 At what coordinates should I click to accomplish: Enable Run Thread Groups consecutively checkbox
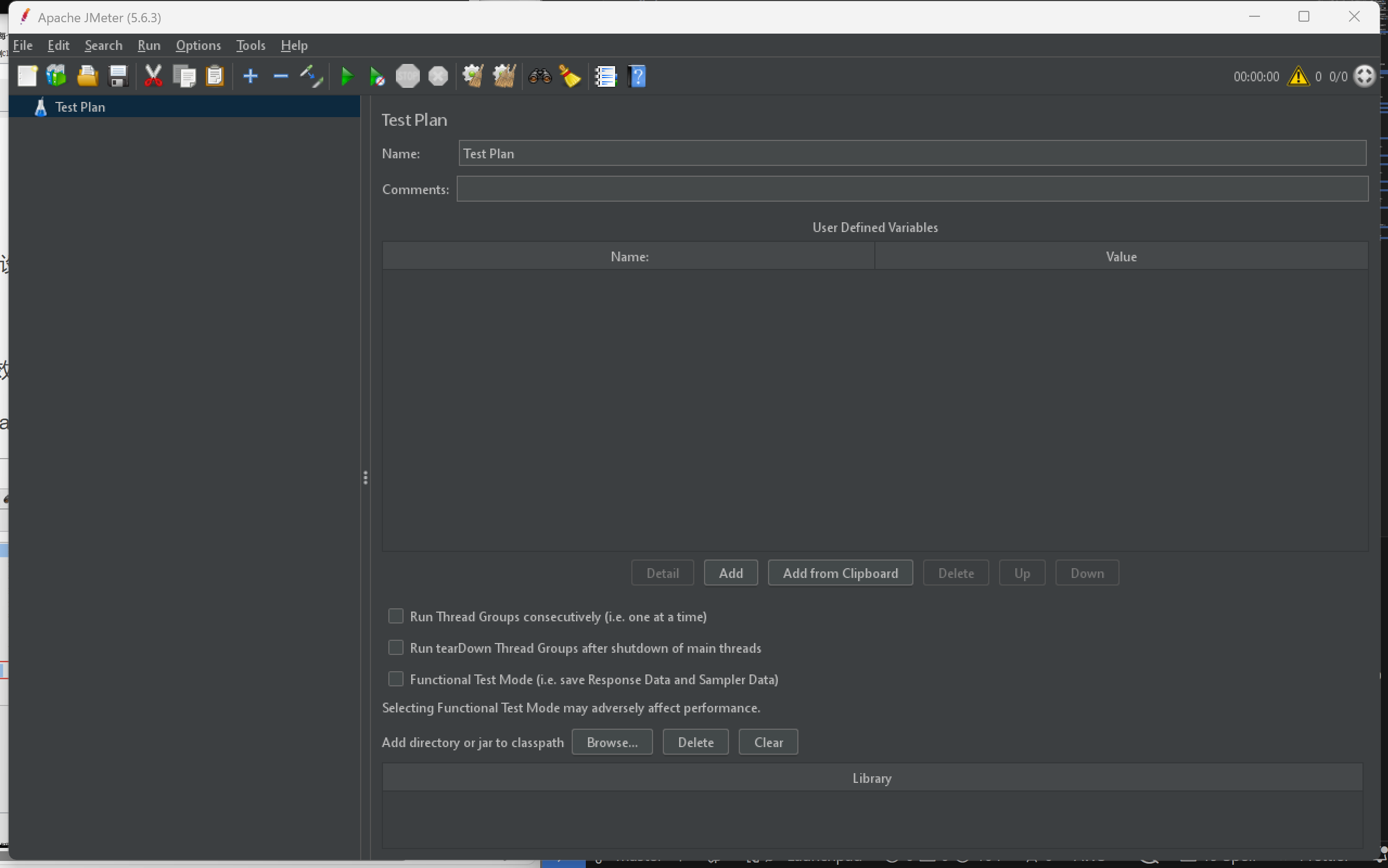(395, 616)
